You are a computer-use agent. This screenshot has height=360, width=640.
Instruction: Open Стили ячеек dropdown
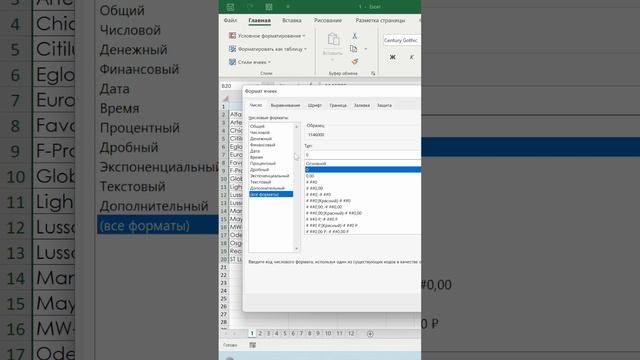[250, 62]
